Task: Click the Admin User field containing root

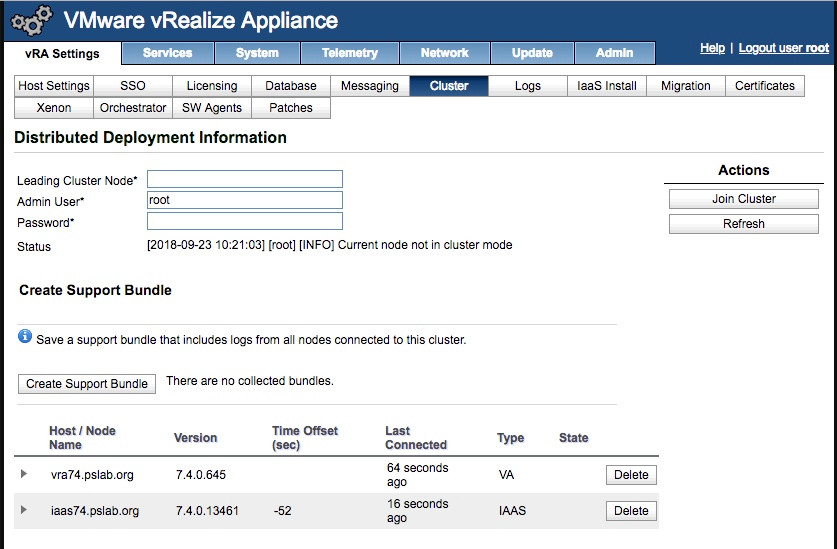Action: (x=245, y=200)
